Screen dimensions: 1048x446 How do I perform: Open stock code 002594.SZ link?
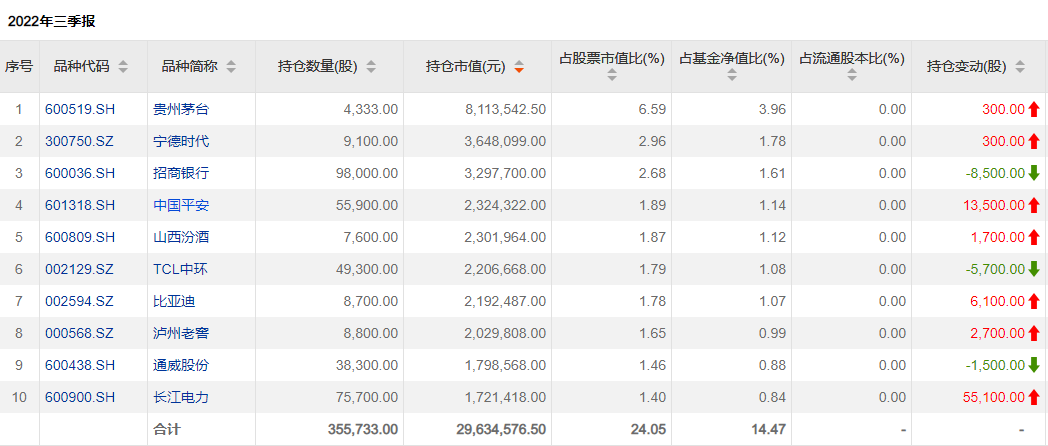click(x=80, y=302)
